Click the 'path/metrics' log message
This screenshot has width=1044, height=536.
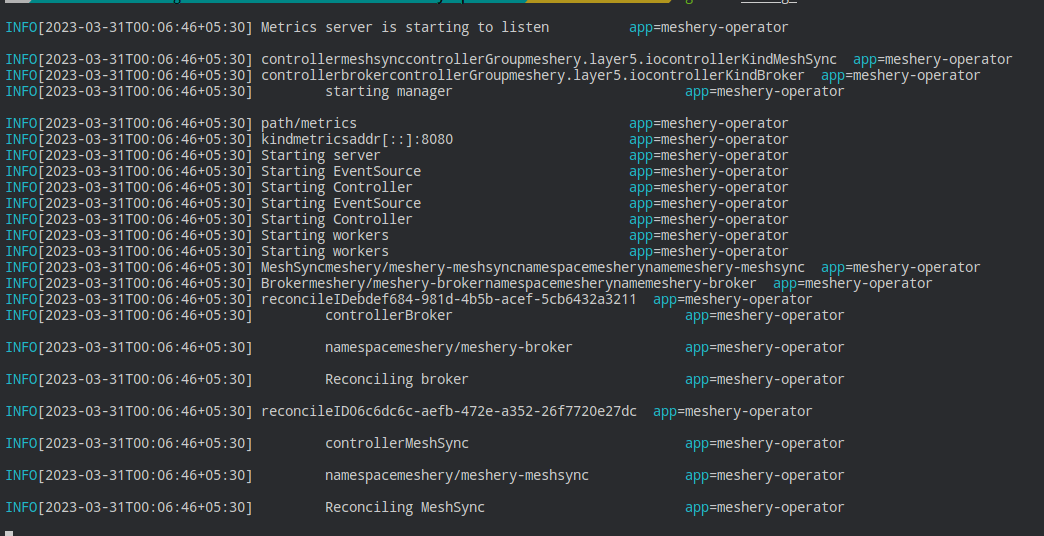[309, 123]
